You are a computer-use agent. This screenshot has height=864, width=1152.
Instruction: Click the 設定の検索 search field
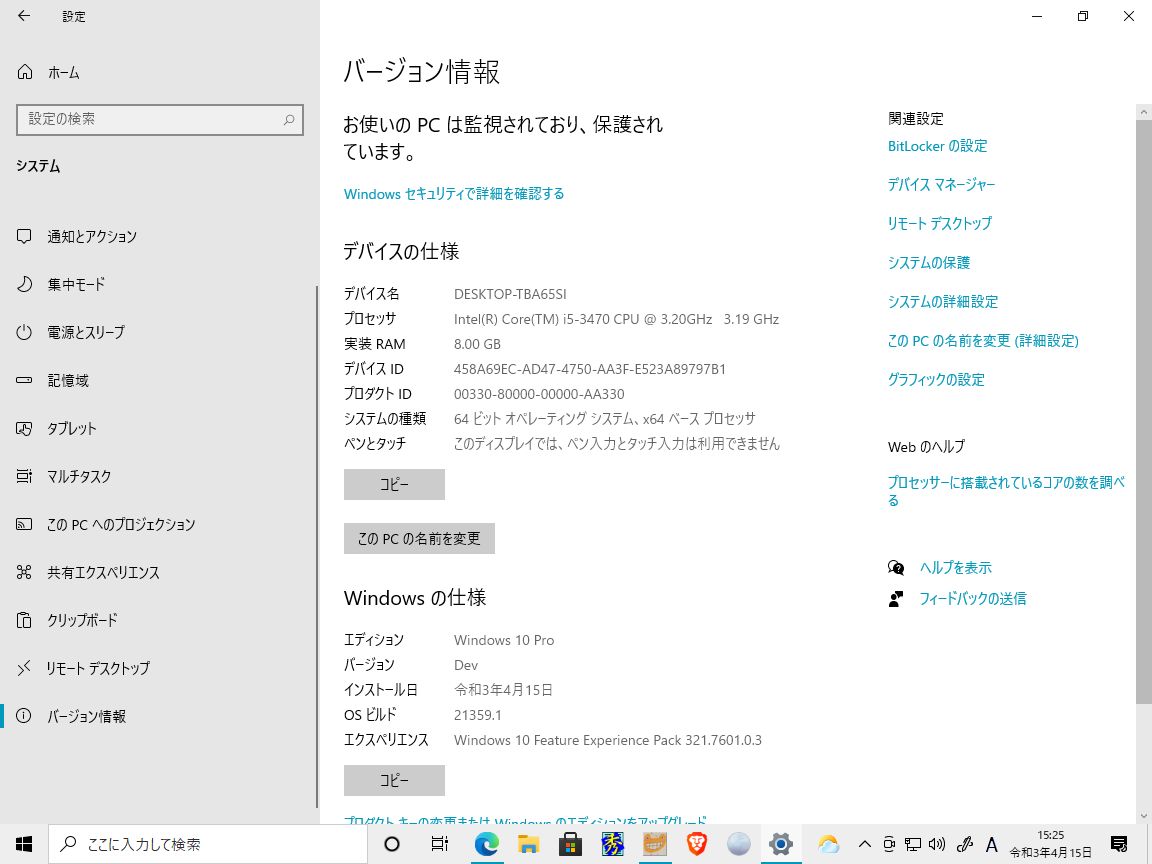click(x=159, y=120)
